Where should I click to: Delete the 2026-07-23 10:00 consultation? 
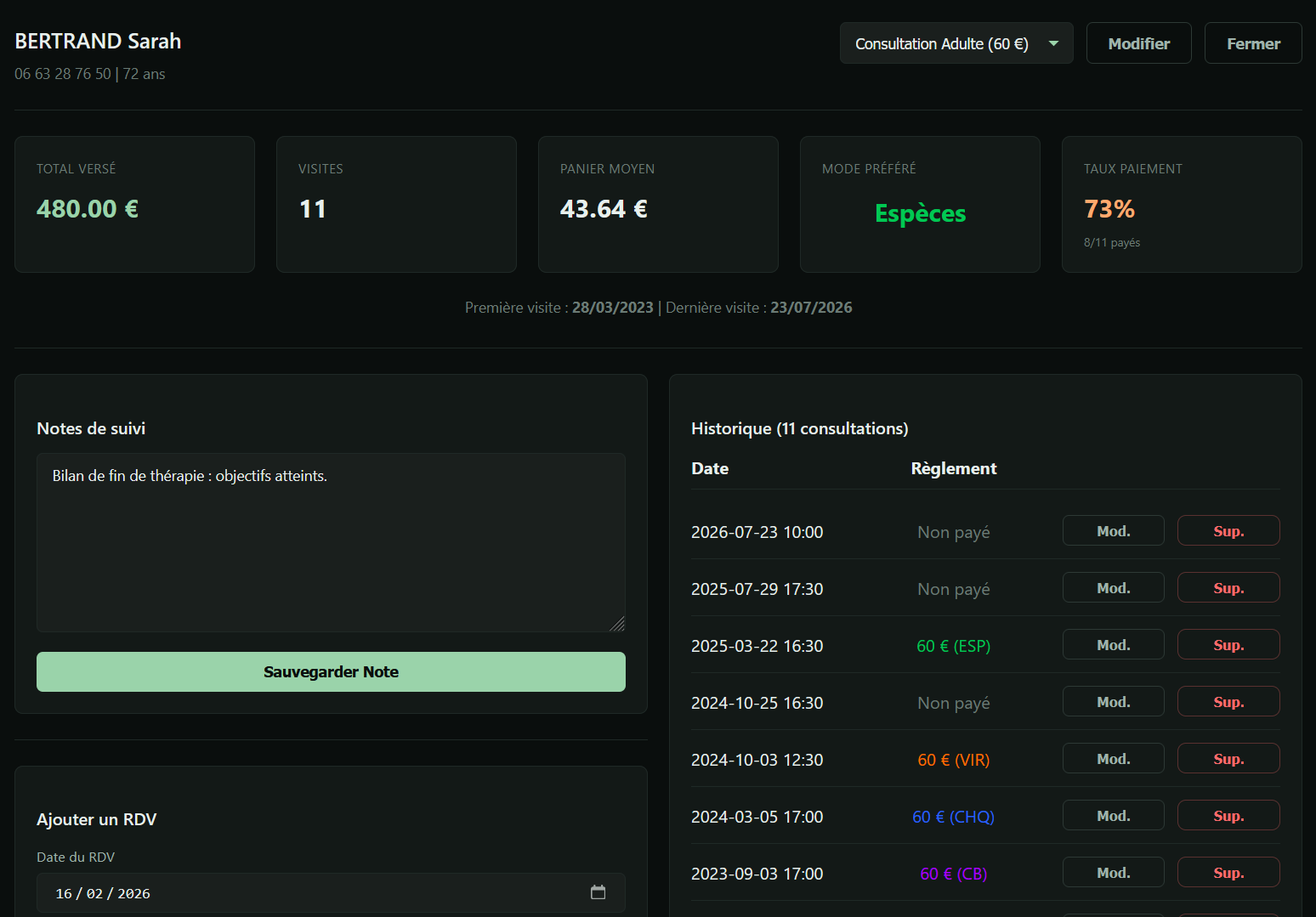tap(1228, 531)
